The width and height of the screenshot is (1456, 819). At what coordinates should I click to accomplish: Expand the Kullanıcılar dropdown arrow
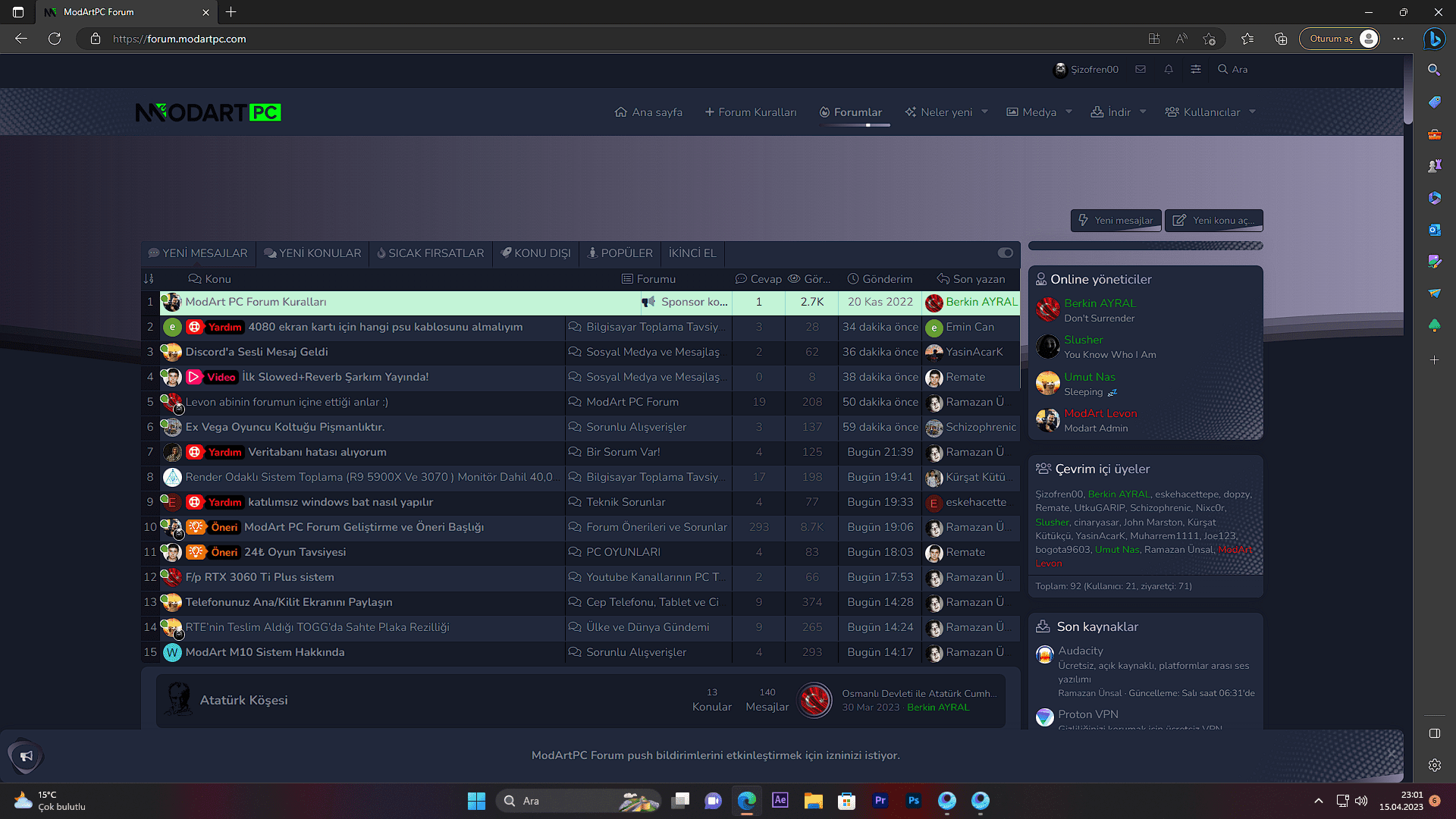1253,111
